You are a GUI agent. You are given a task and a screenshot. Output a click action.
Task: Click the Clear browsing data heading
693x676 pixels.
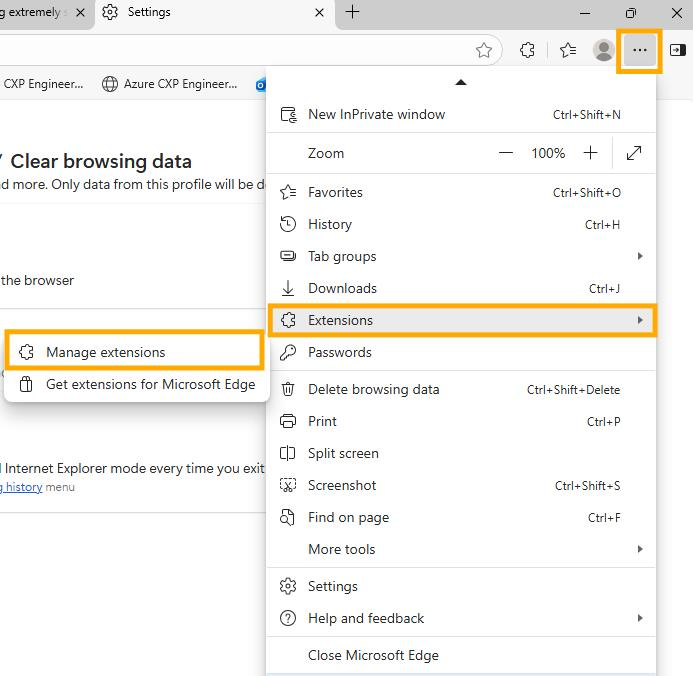point(101,161)
